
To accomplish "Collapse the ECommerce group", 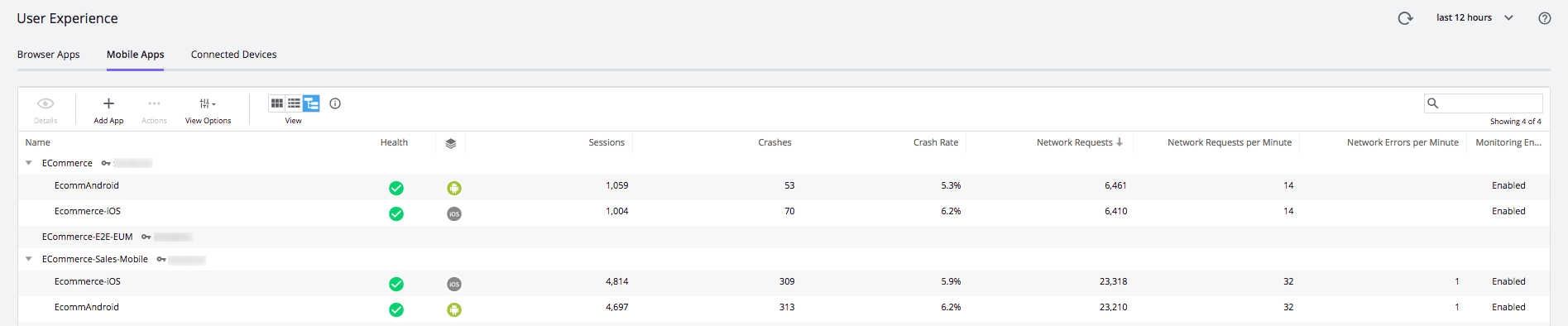I will tap(29, 163).
